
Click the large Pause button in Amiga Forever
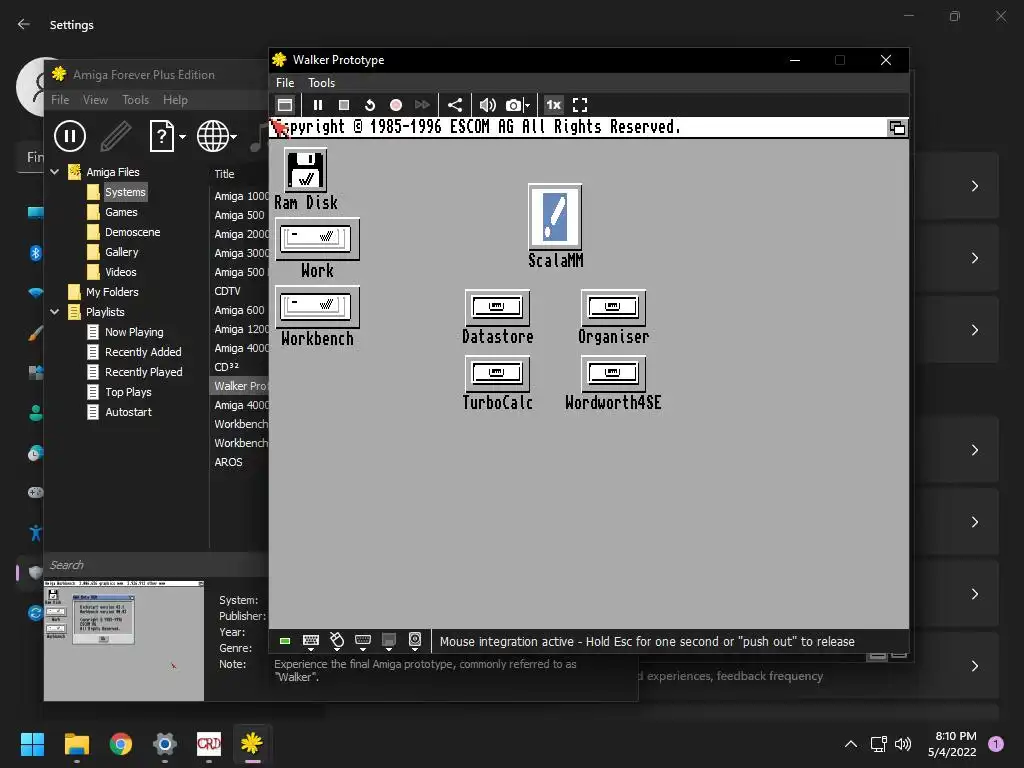[70, 136]
